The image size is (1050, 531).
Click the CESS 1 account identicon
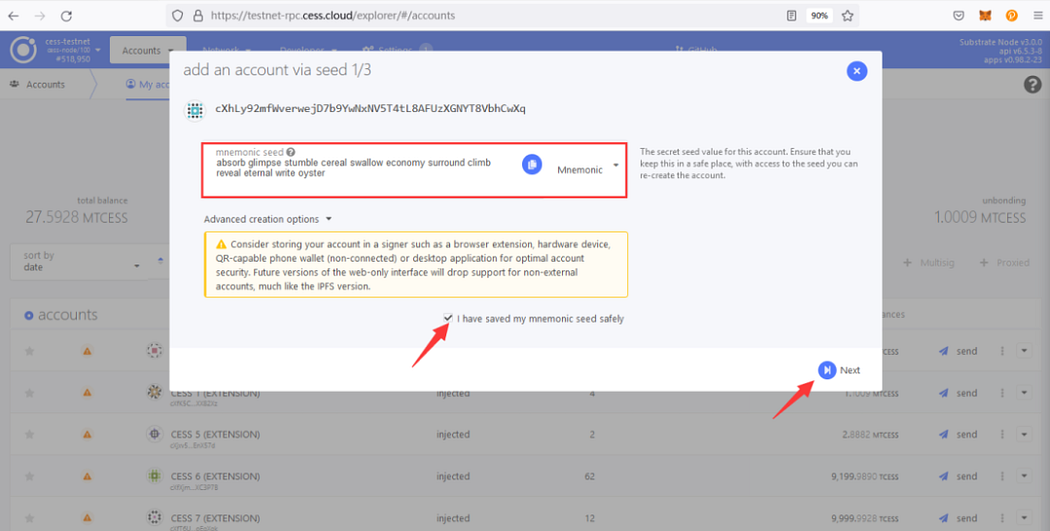155,392
